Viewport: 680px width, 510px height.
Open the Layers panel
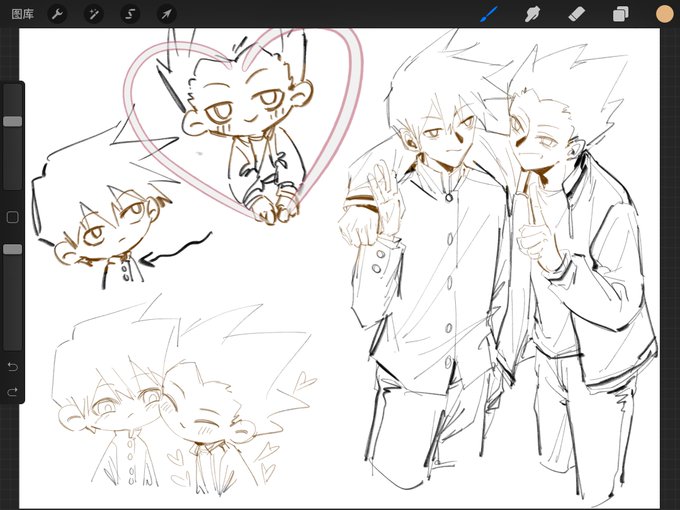621,14
